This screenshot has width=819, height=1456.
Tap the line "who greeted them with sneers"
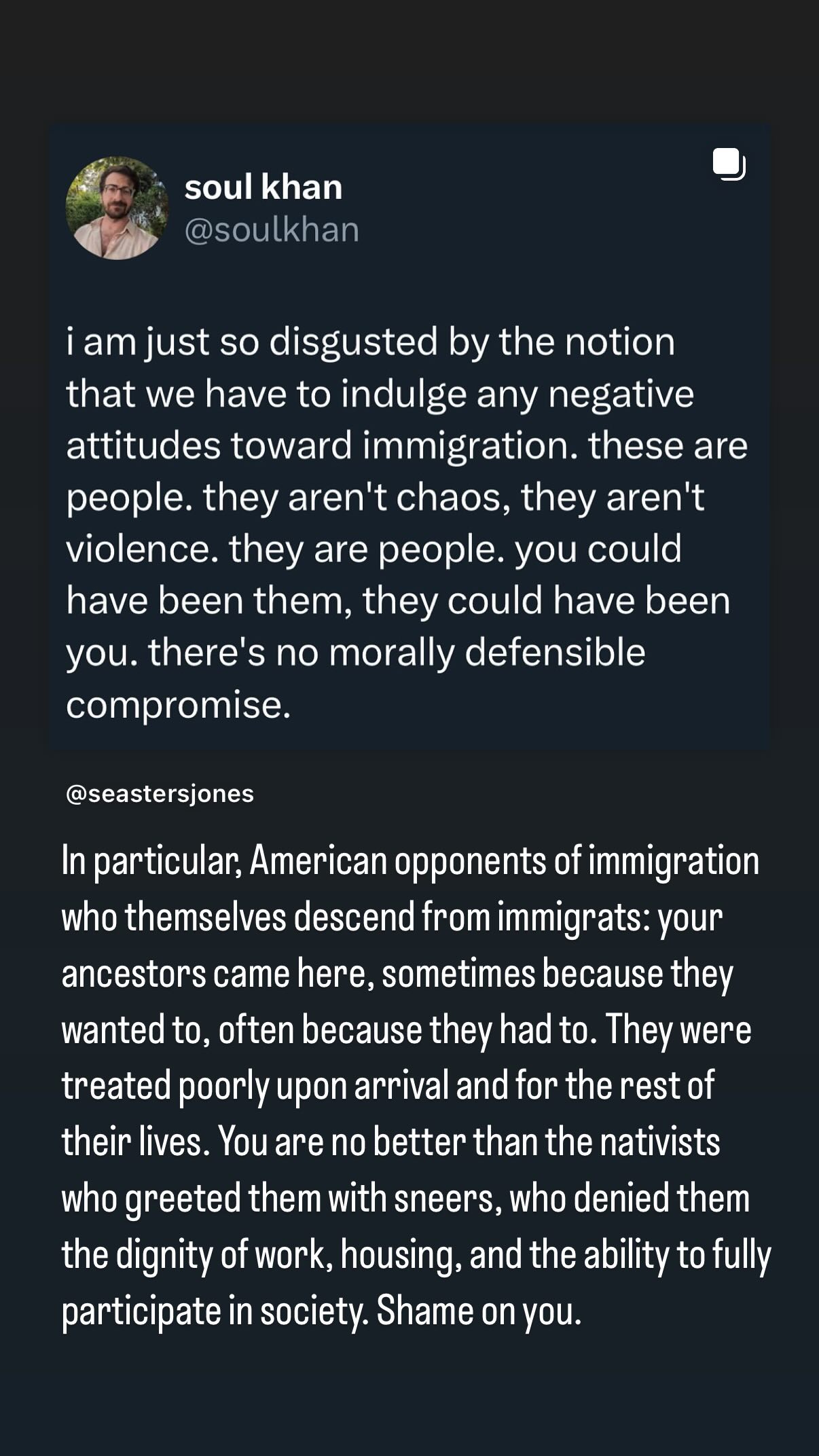405,1198
